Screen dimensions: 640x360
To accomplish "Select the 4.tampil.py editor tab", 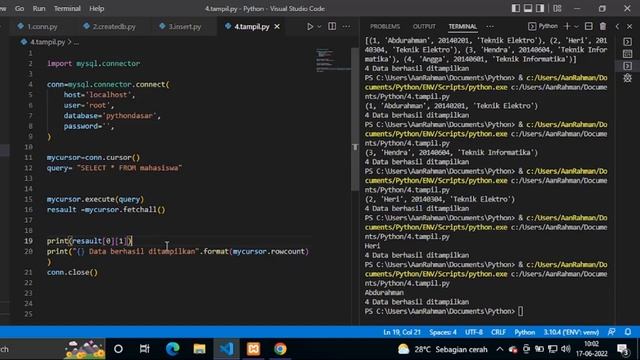I will 251,27.
